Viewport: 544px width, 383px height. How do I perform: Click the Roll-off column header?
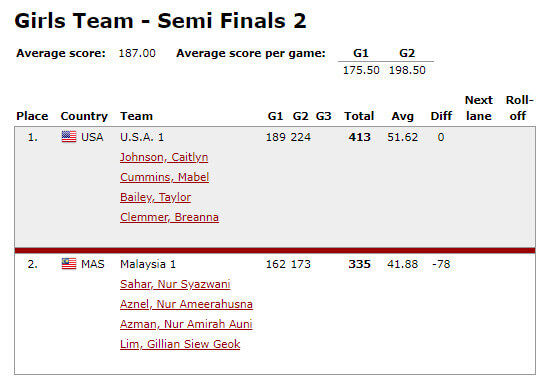click(x=519, y=108)
